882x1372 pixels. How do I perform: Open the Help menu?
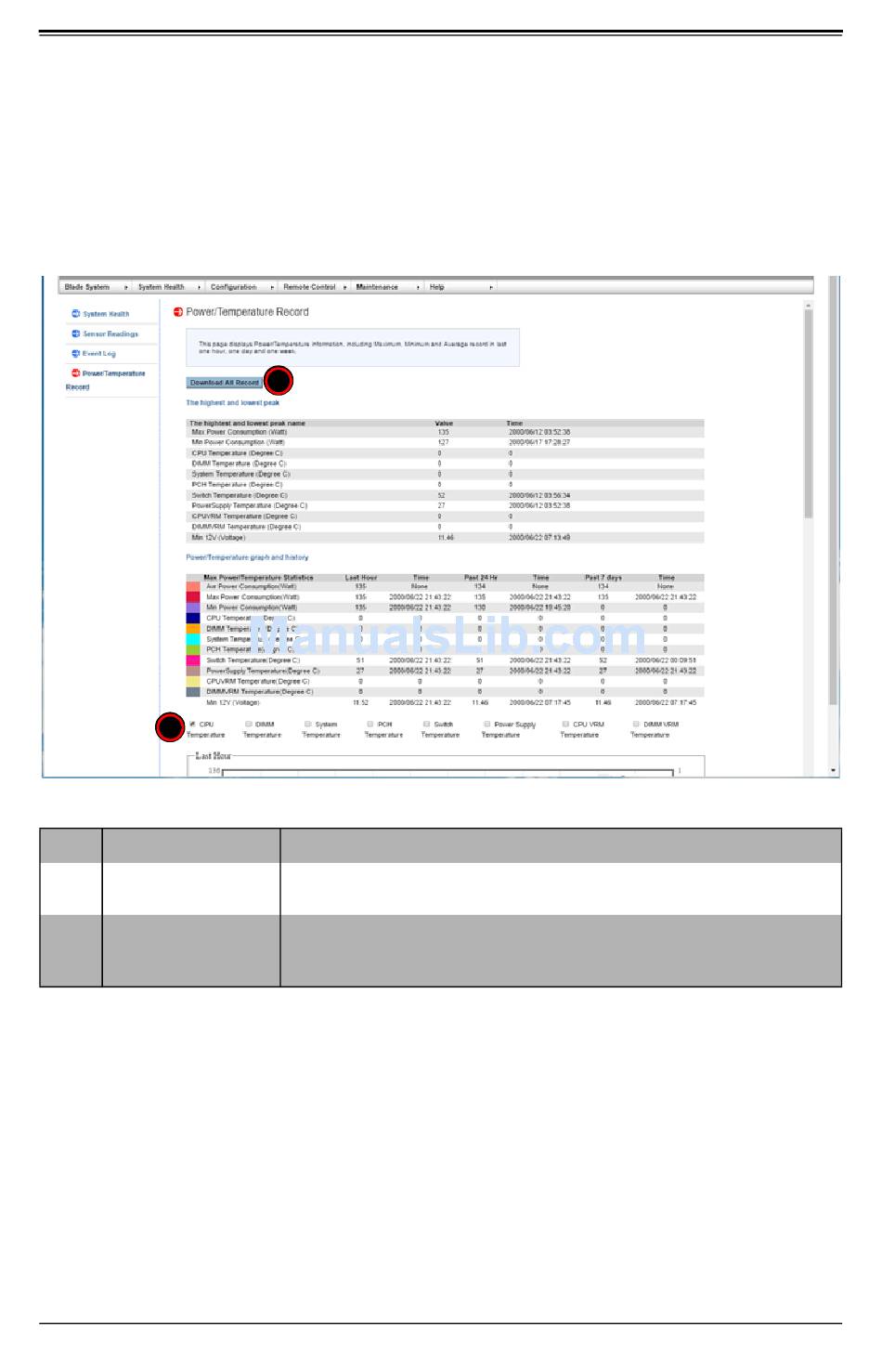point(436,287)
